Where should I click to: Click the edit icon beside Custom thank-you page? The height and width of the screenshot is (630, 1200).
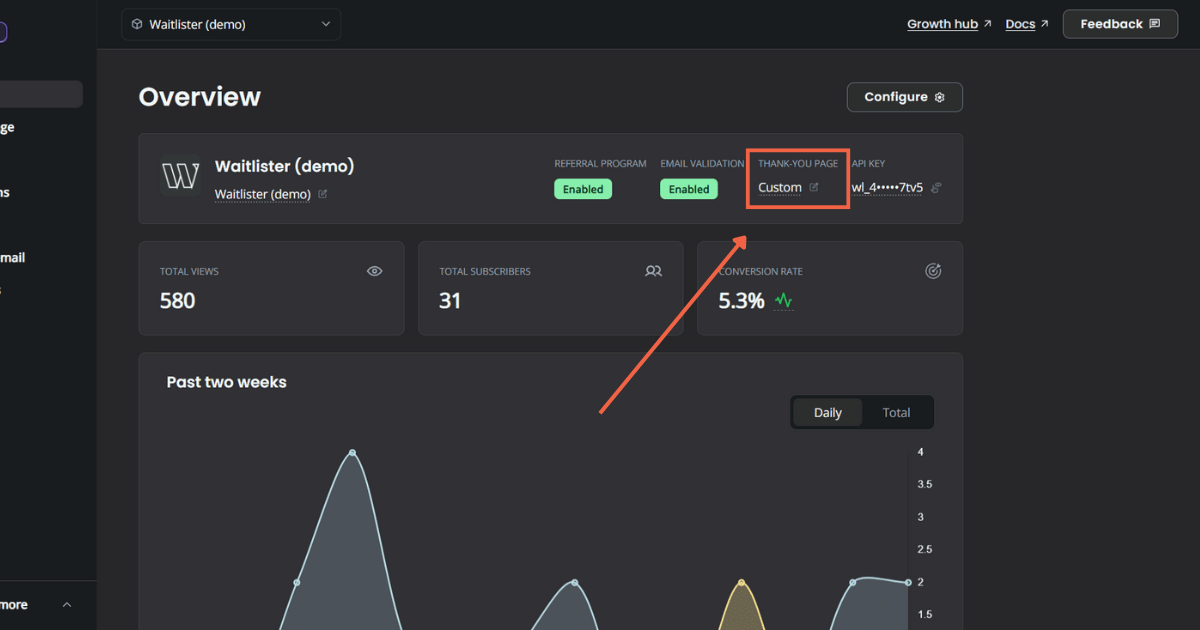pyautogui.click(x=814, y=187)
